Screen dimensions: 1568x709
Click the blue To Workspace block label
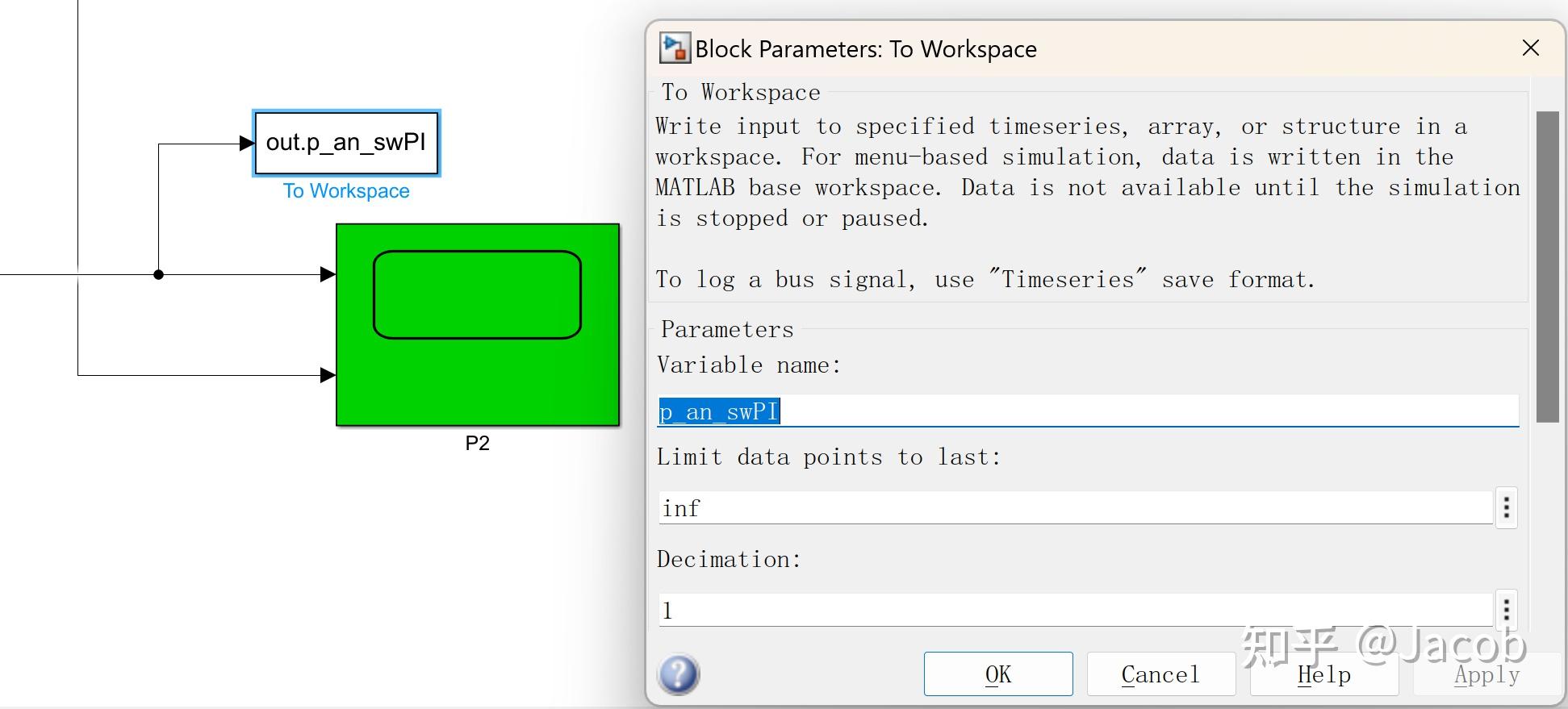346,191
